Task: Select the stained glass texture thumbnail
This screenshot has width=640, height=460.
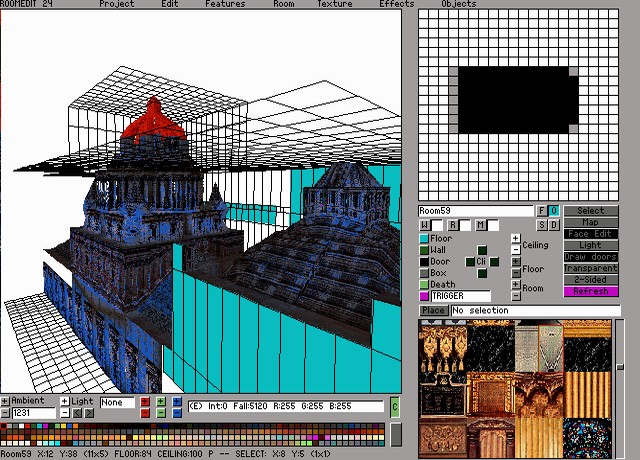Action: 587,437
